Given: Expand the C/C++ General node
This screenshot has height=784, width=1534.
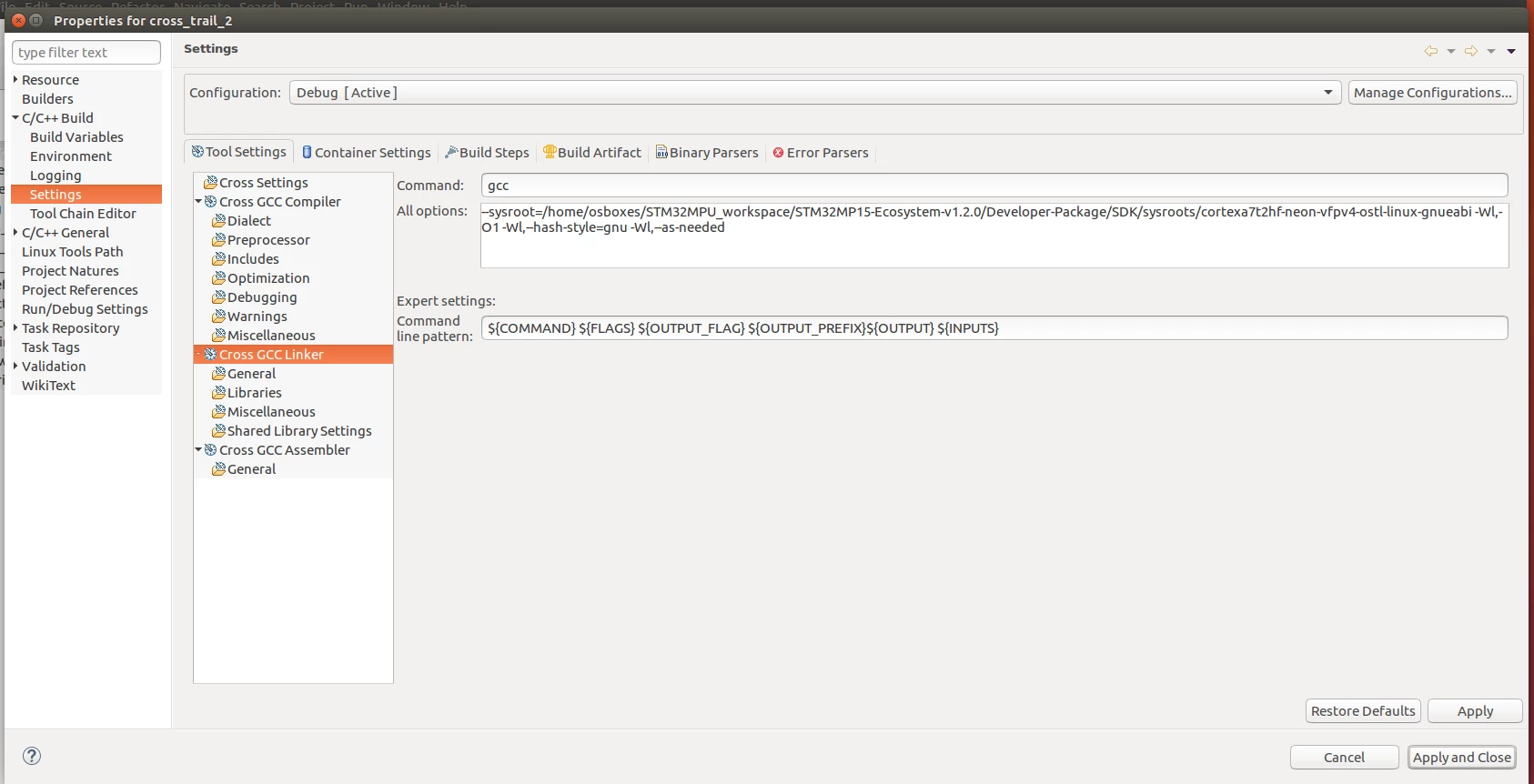Looking at the screenshot, I should coord(15,233).
